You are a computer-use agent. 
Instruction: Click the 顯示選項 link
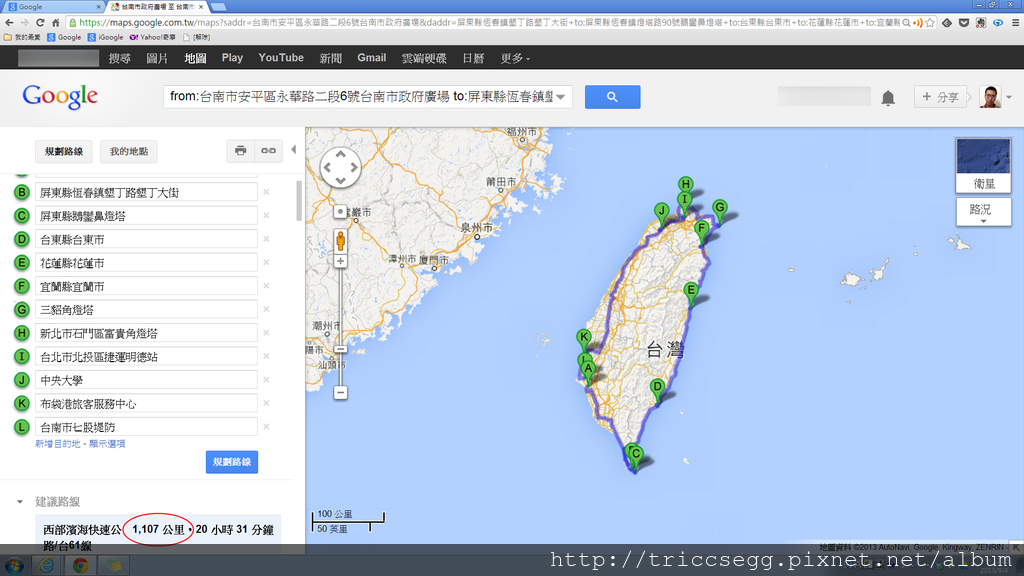click(x=107, y=443)
